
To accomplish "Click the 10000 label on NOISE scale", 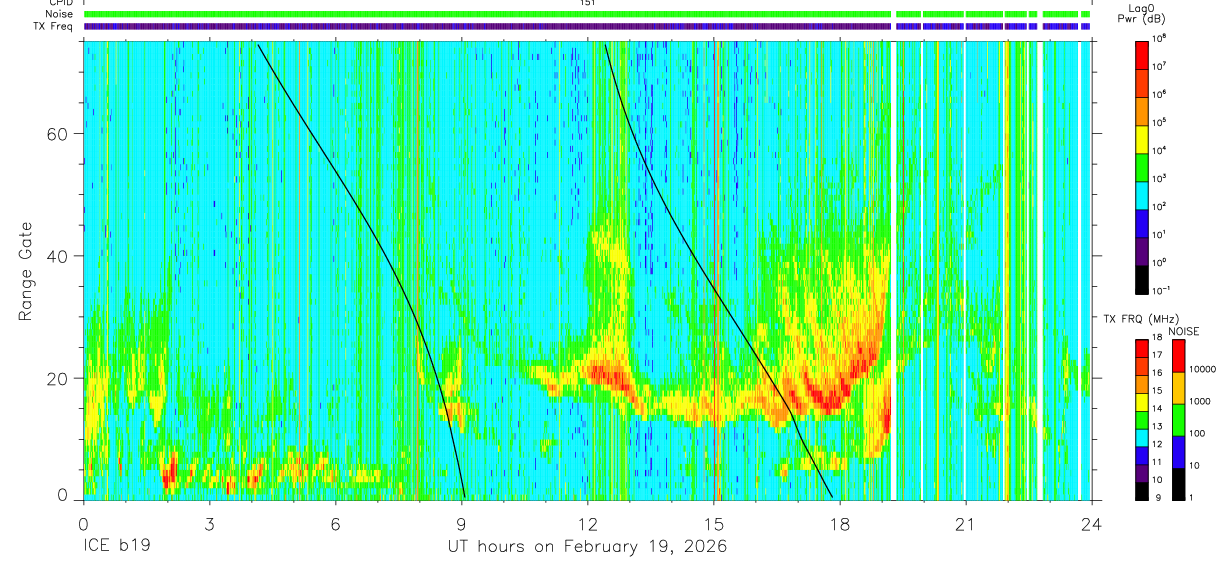I will click(x=1202, y=369).
